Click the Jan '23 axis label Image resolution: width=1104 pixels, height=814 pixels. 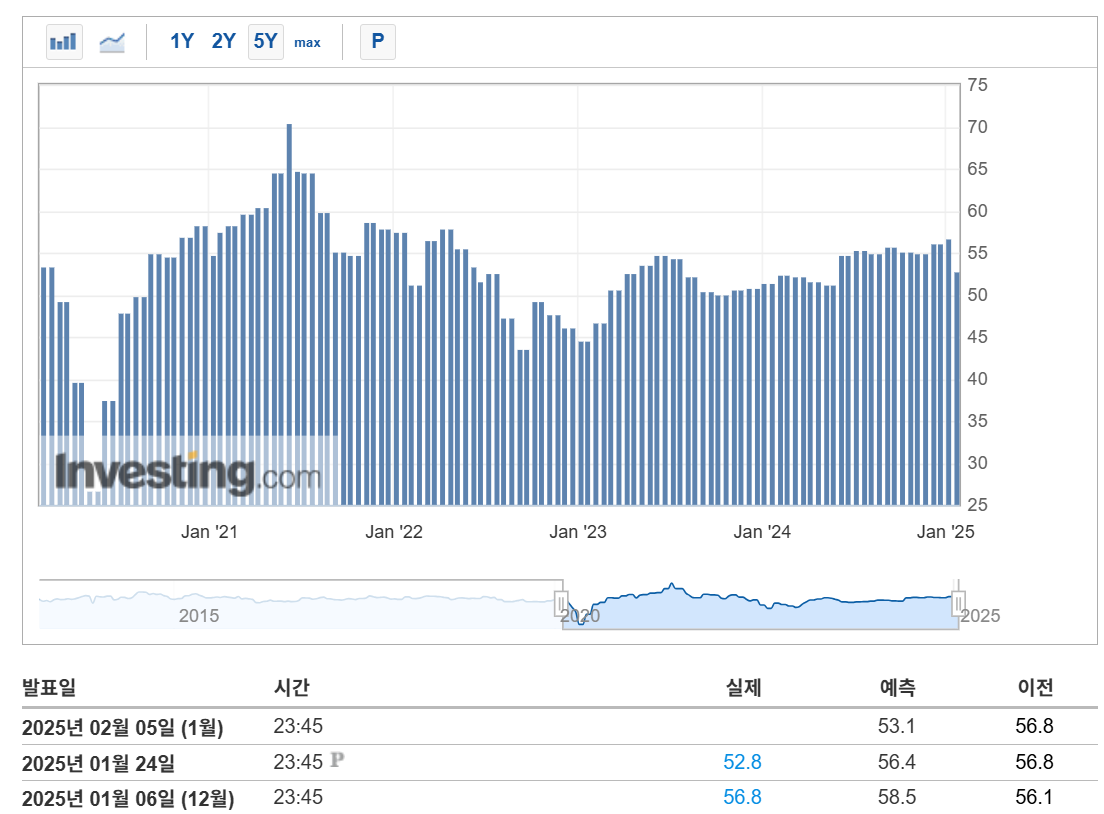tap(577, 532)
